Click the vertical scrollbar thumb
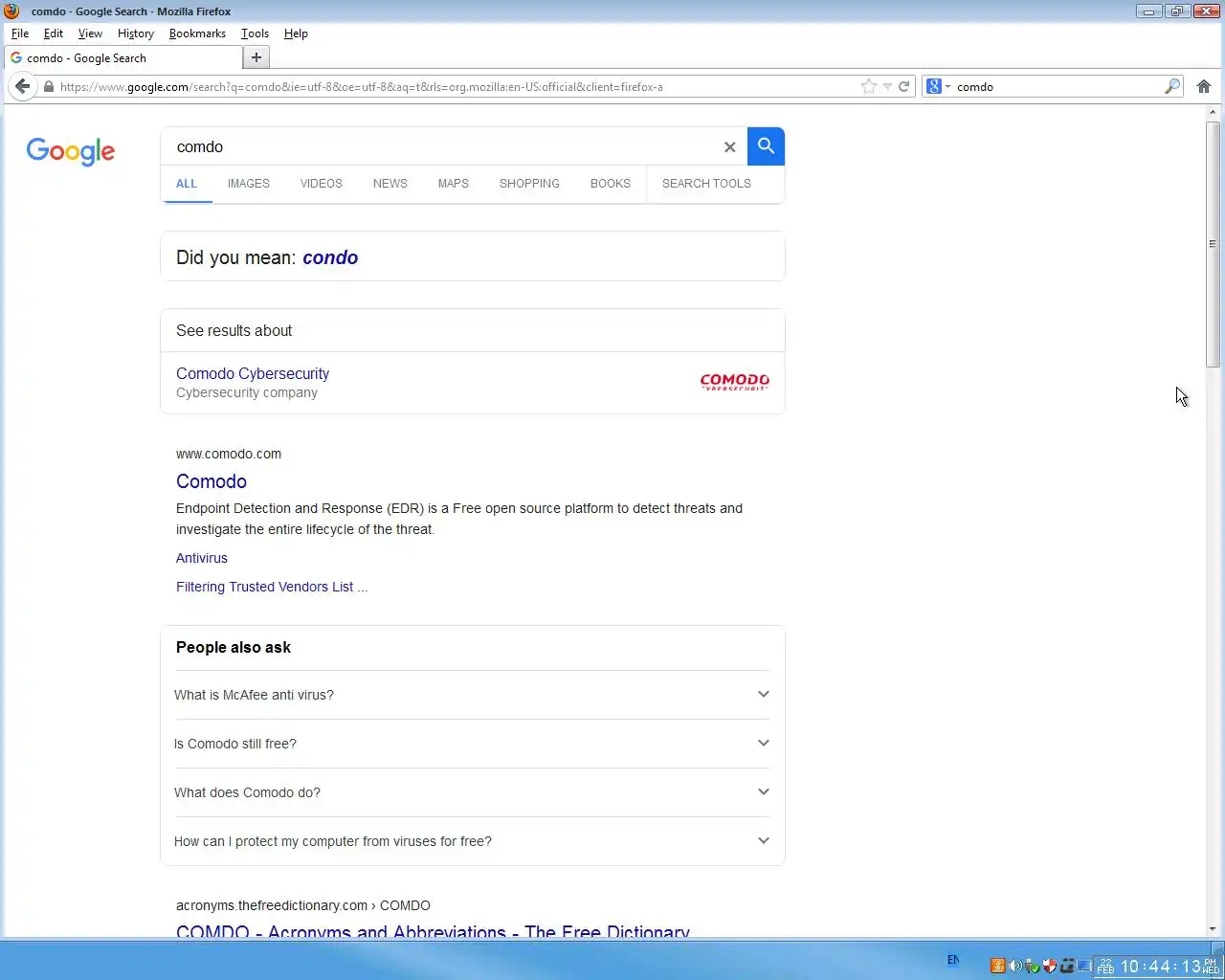 point(1213,244)
